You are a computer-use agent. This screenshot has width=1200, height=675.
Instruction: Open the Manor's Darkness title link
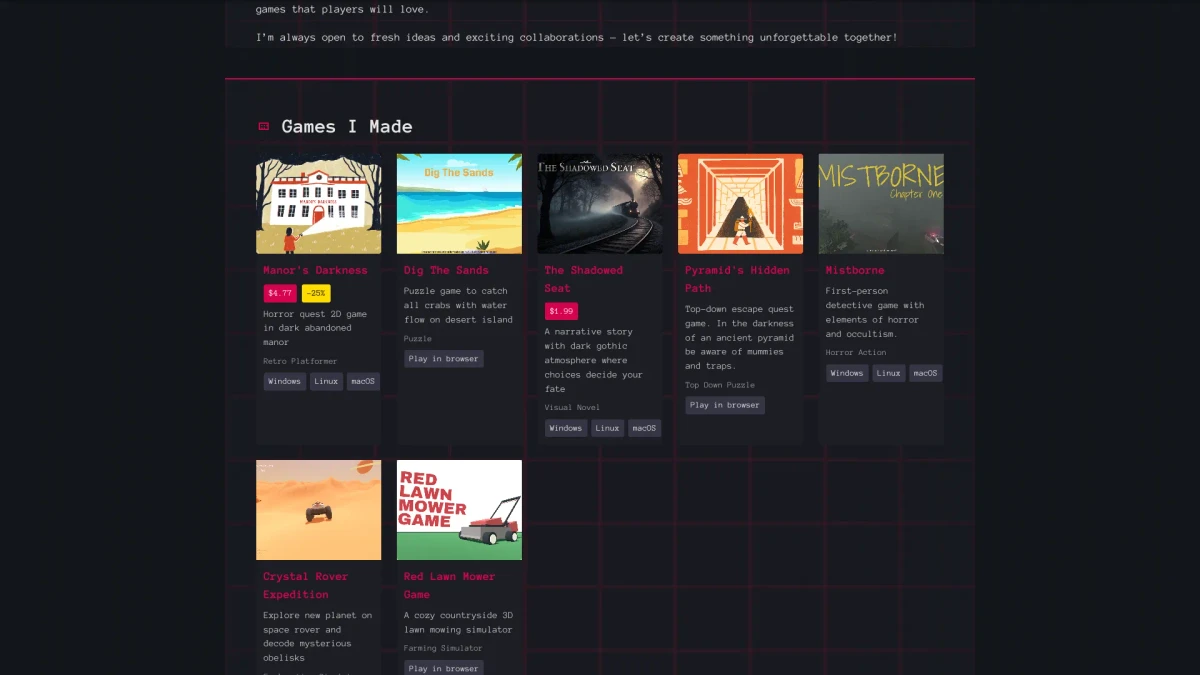click(315, 270)
